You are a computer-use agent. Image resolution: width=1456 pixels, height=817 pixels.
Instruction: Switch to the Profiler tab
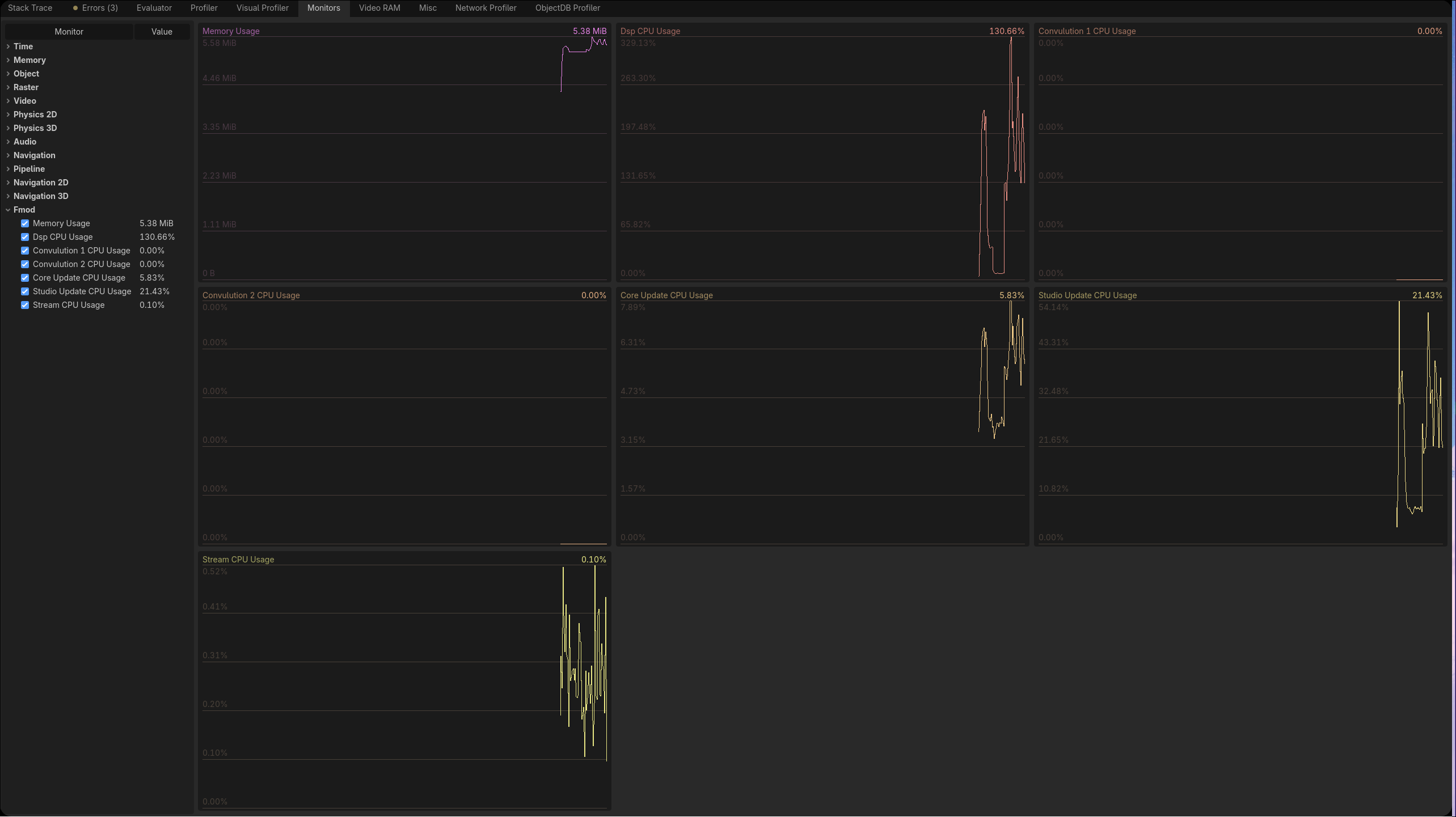point(204,8)
